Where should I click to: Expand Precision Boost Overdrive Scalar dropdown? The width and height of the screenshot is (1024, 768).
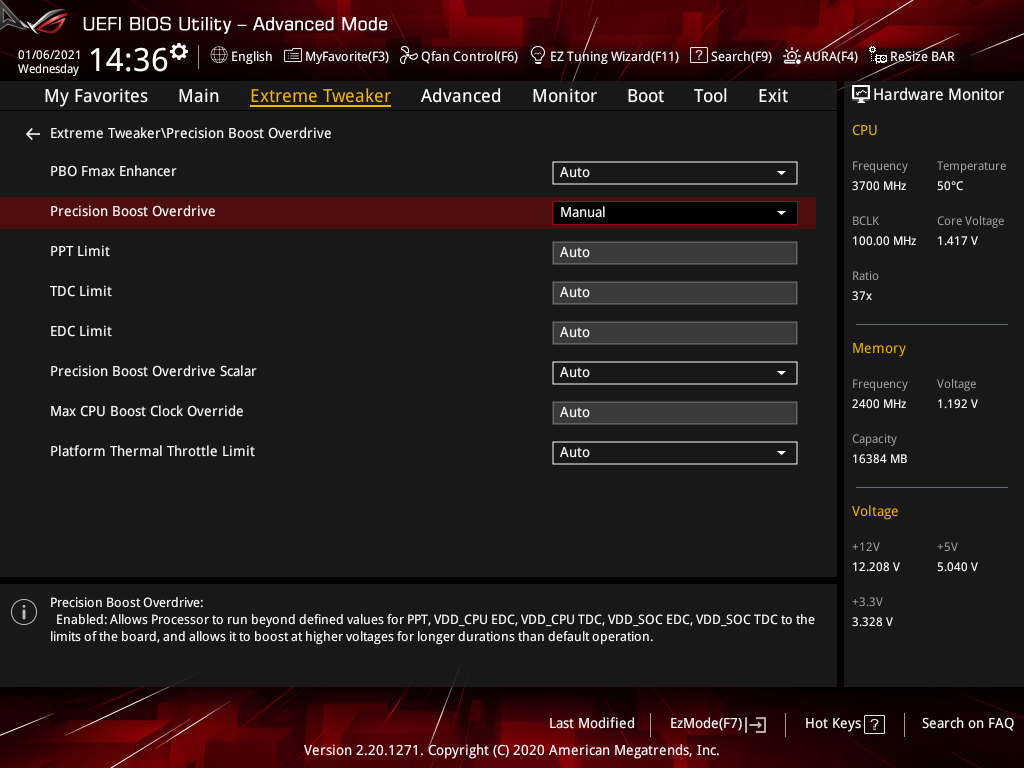(x=675, y=372)
